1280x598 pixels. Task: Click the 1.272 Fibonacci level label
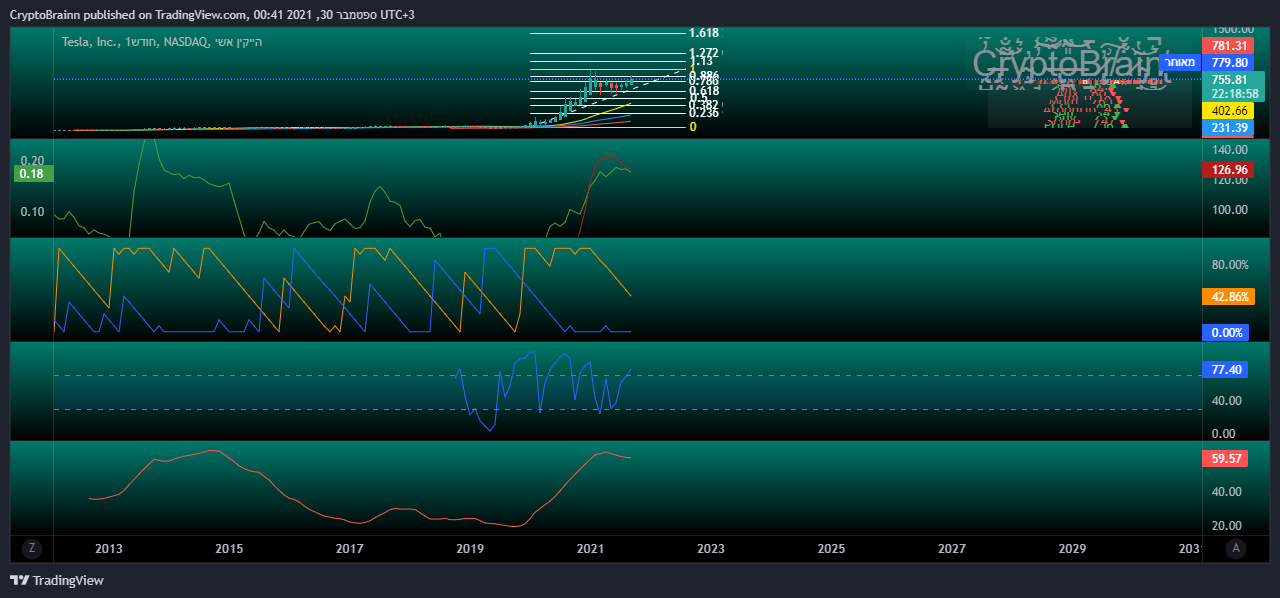(704, 53)
